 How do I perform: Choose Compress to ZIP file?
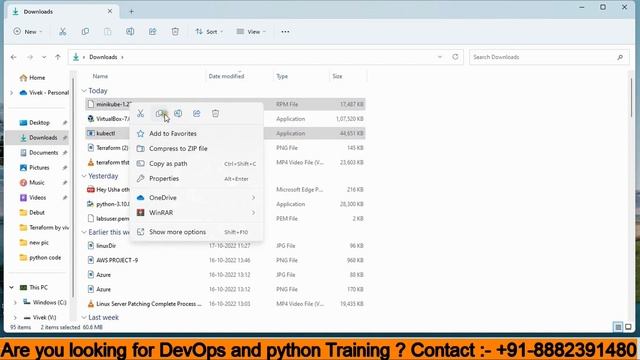[x=196, y=149]
